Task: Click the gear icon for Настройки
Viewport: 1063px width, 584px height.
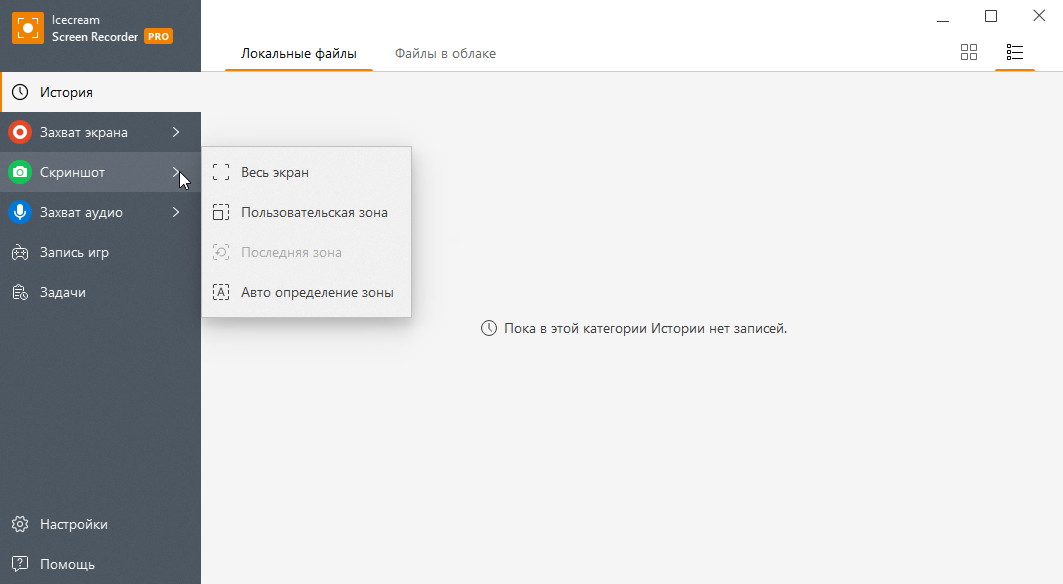Action: (20, 524)
